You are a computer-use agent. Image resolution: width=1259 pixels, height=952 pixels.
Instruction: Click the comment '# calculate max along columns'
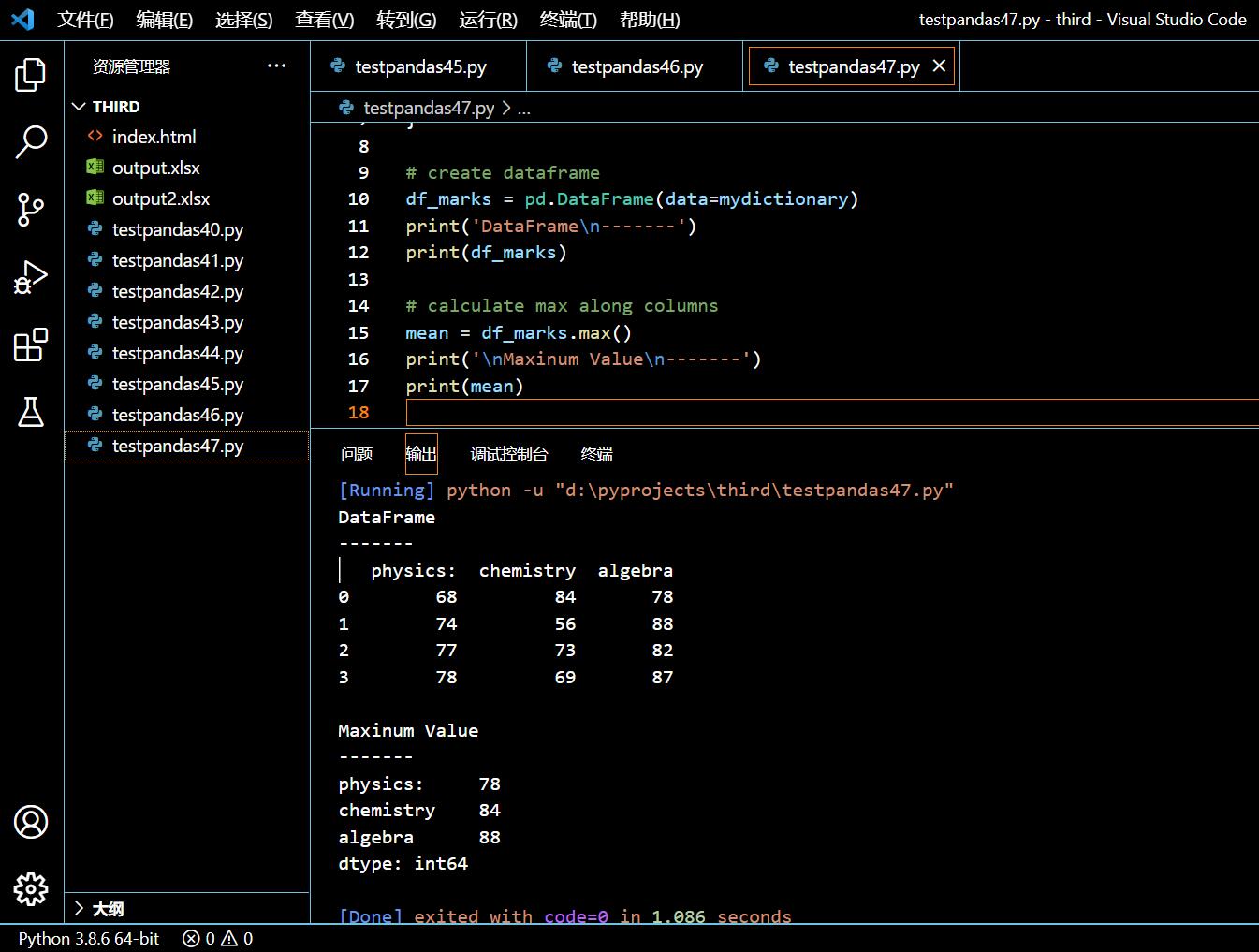[562, 306]
